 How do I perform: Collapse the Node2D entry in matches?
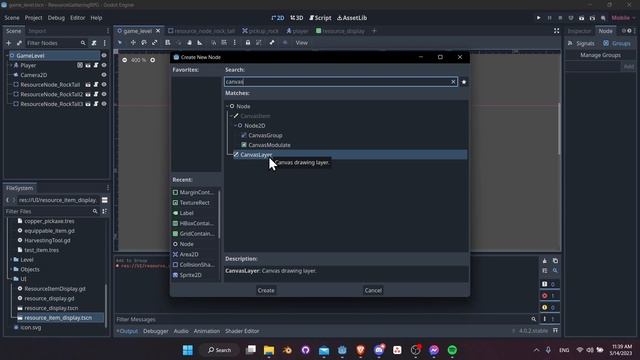coord(236,126)
